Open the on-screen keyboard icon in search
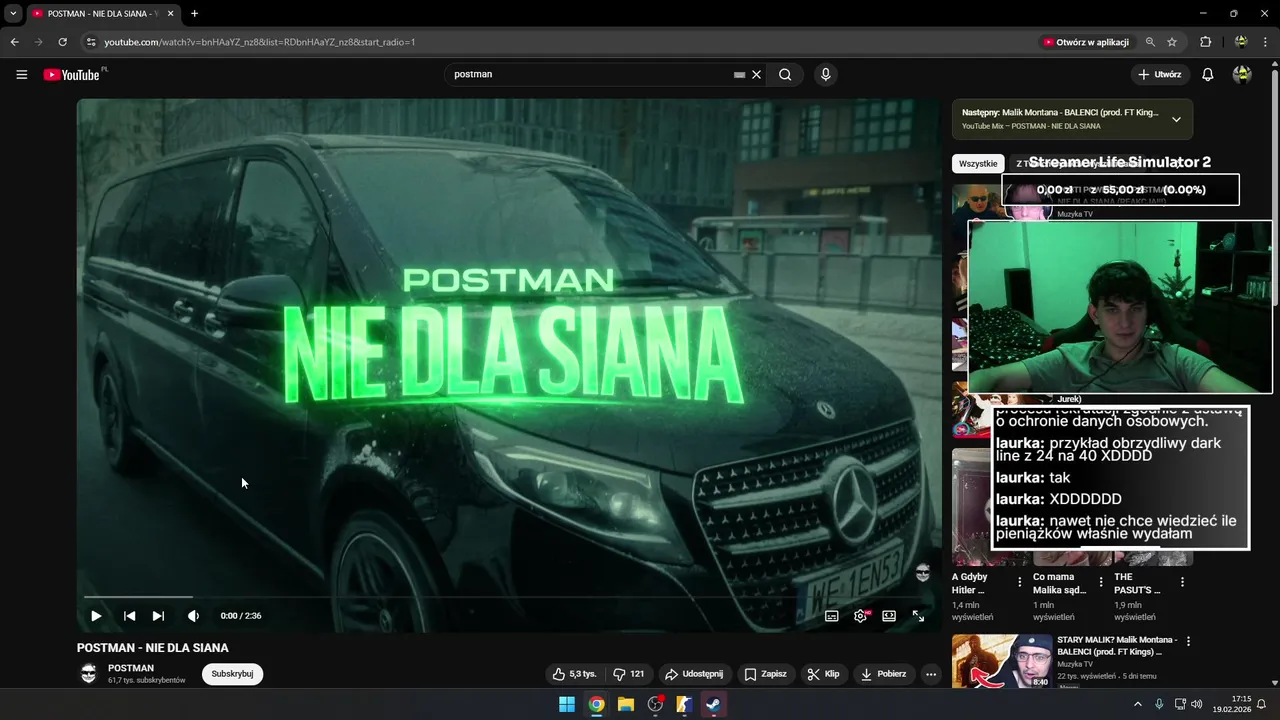 click(x=739, y=74)
